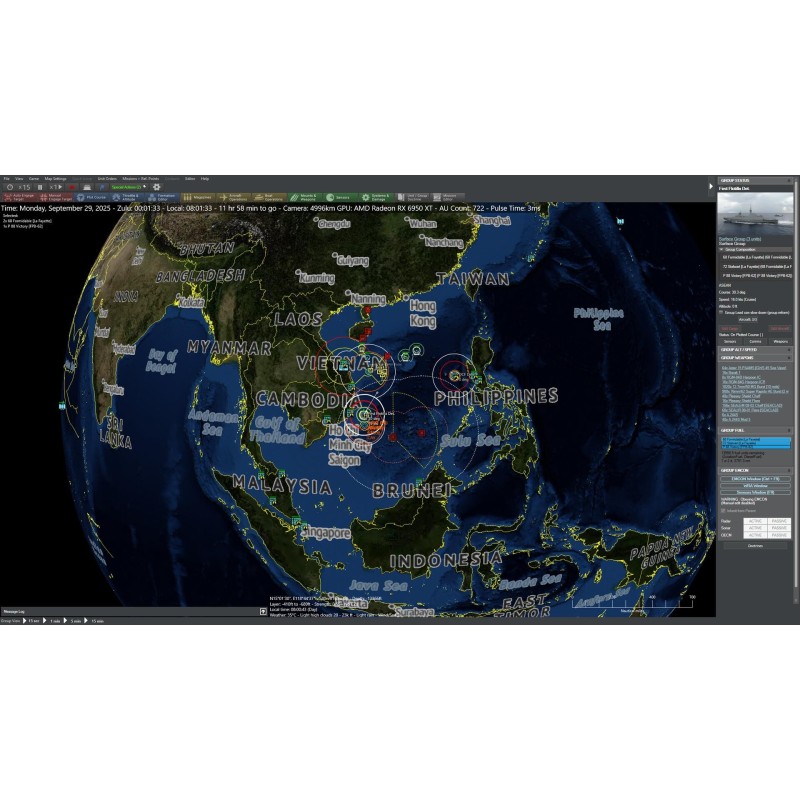Click the Plot Course toolbar button

(x=98, y=198)
